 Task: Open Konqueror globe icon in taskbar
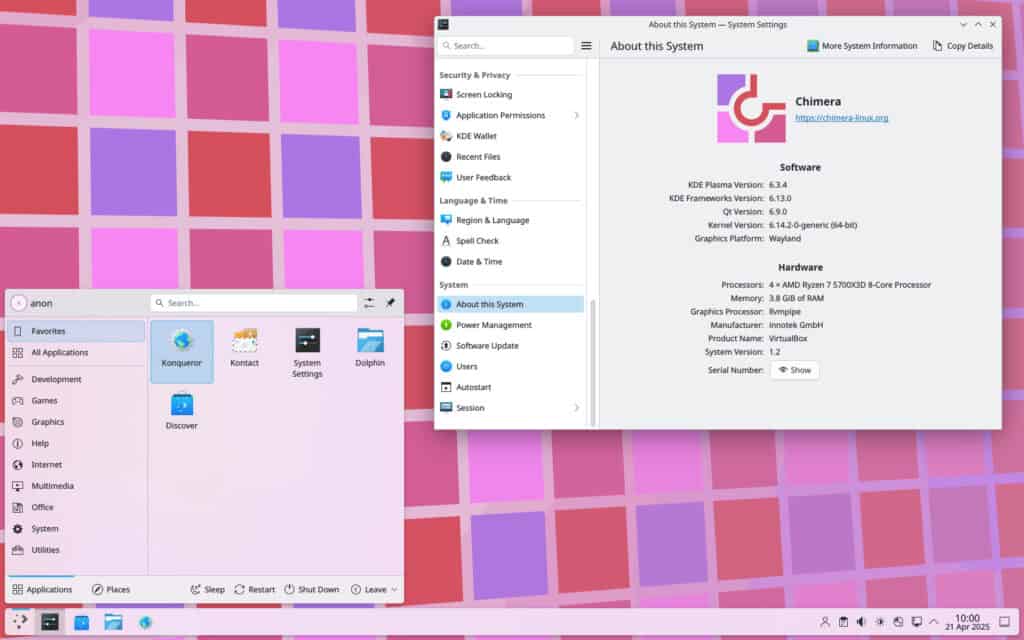point(145,622)
